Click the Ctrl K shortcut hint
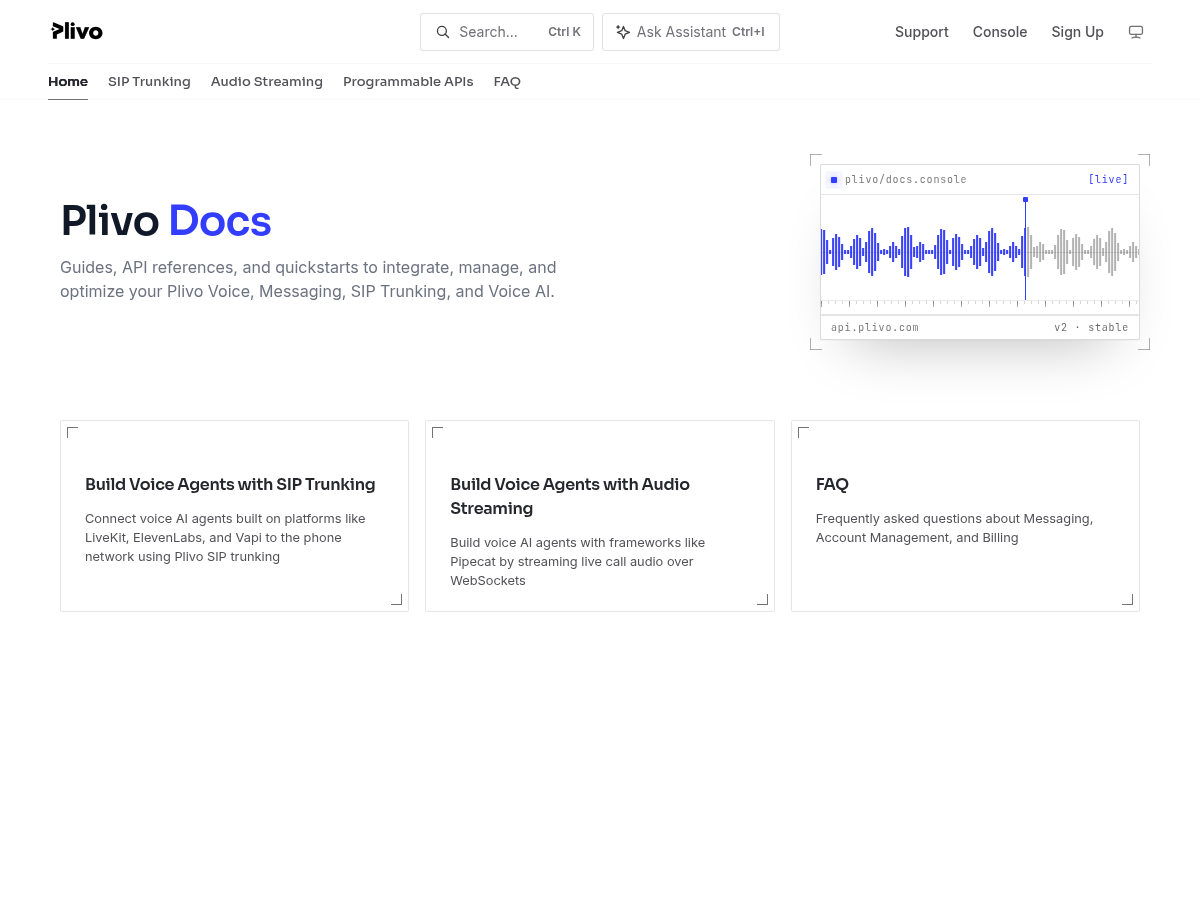This screenshot has height=909, width=1200. [x=564, y=32]
